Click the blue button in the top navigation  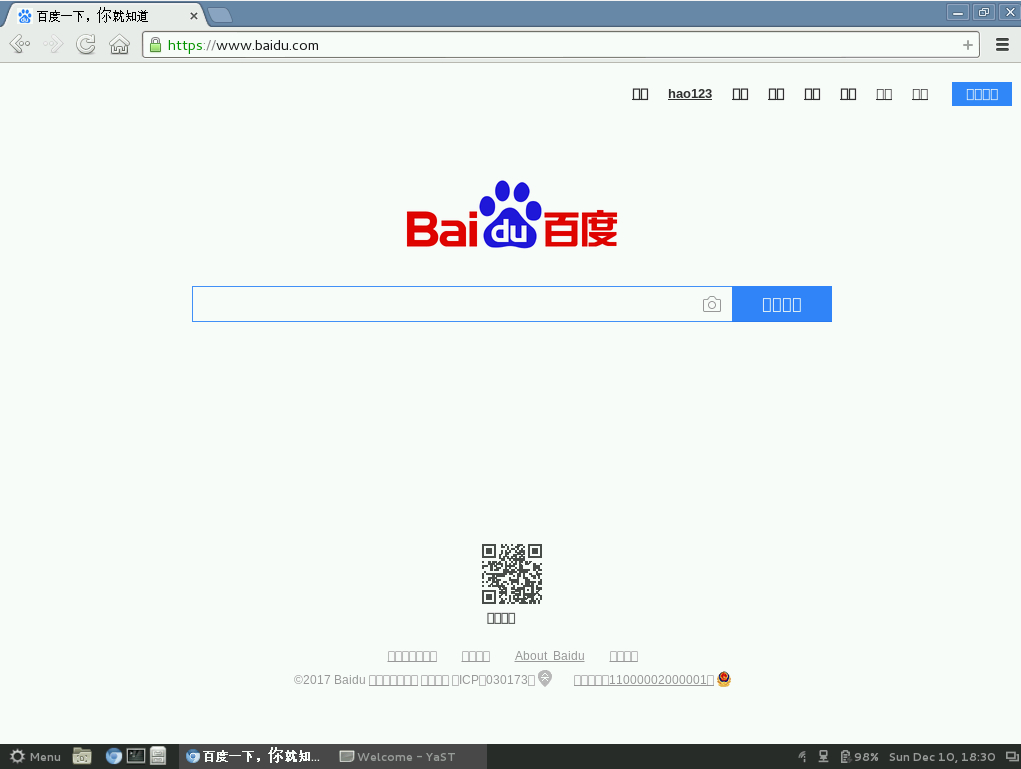tap(982, 94)
